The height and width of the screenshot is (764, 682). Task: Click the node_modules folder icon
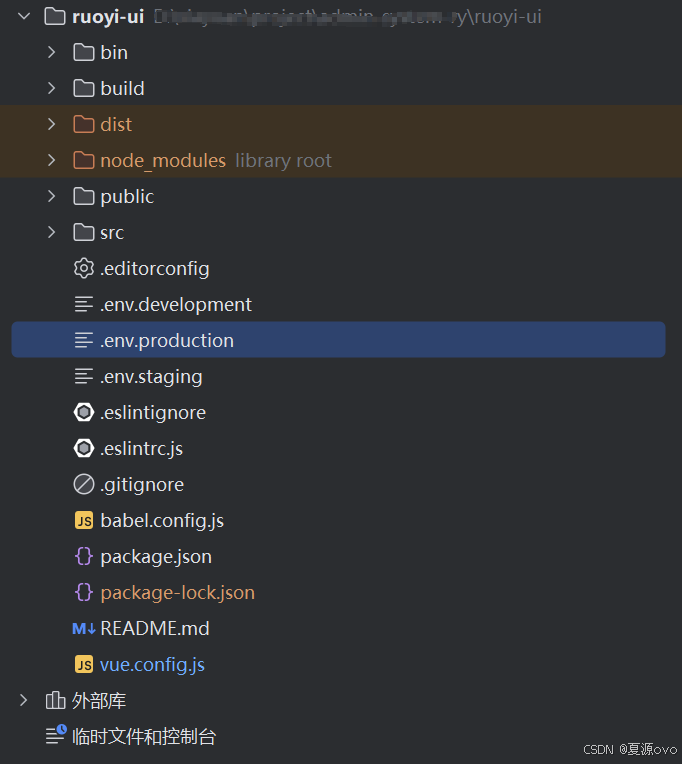coord(84,161)
